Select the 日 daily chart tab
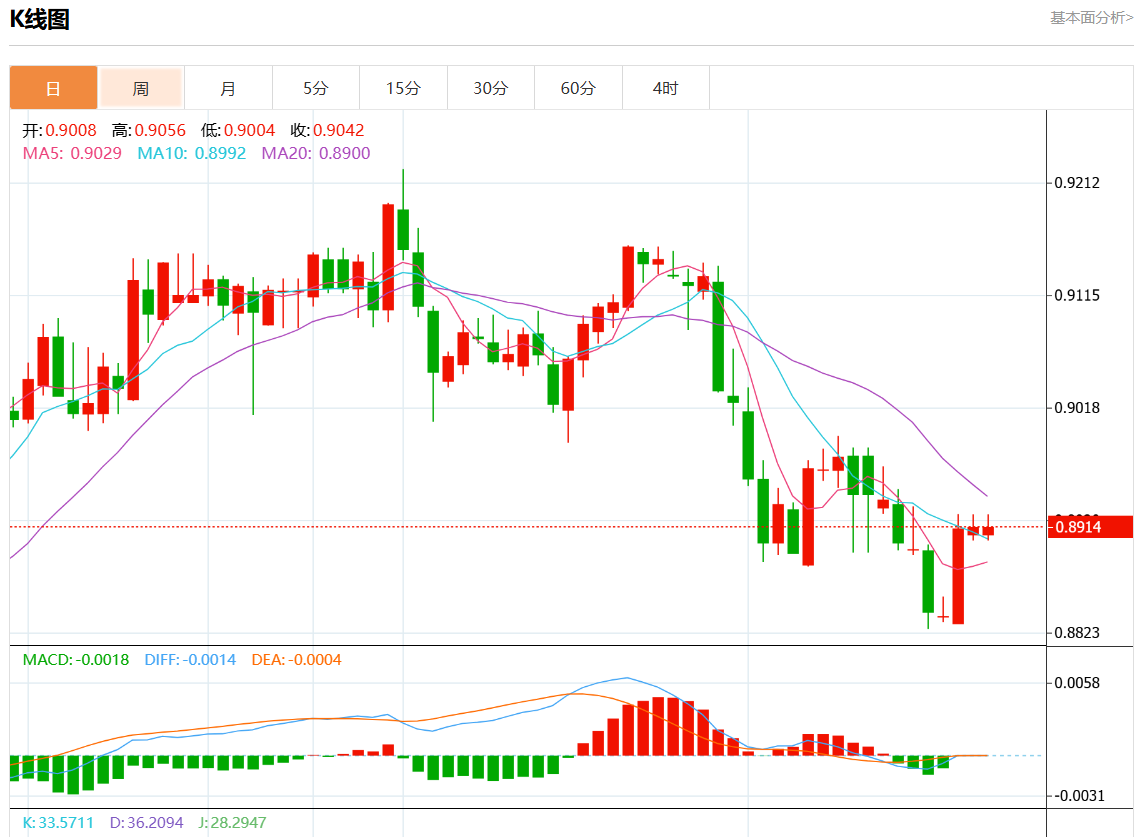Image resolution: width=1141 pixels, height=837 pixels. [53, 88]
